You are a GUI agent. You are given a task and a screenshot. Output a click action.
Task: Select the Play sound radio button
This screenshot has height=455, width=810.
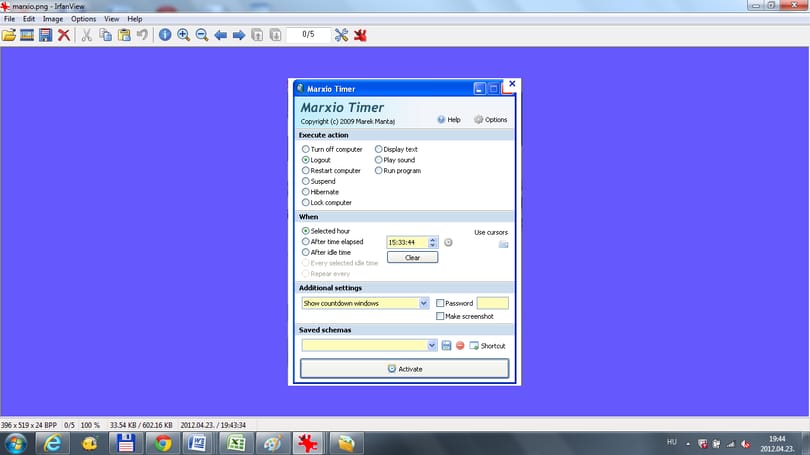point(379,160)
